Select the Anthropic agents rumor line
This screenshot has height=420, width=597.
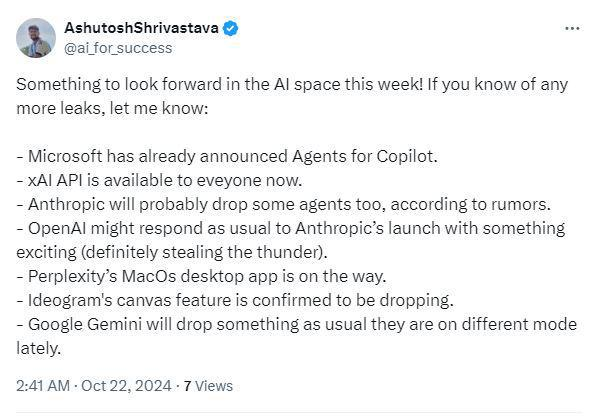284,204
